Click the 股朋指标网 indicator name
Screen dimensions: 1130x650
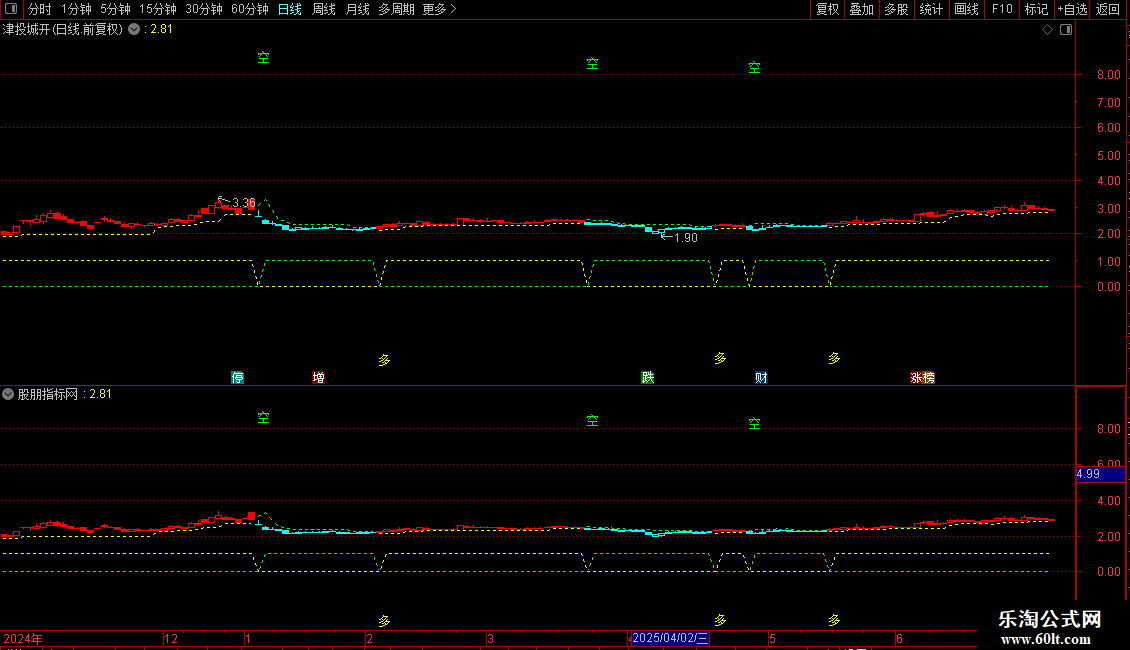click(48, 394)
